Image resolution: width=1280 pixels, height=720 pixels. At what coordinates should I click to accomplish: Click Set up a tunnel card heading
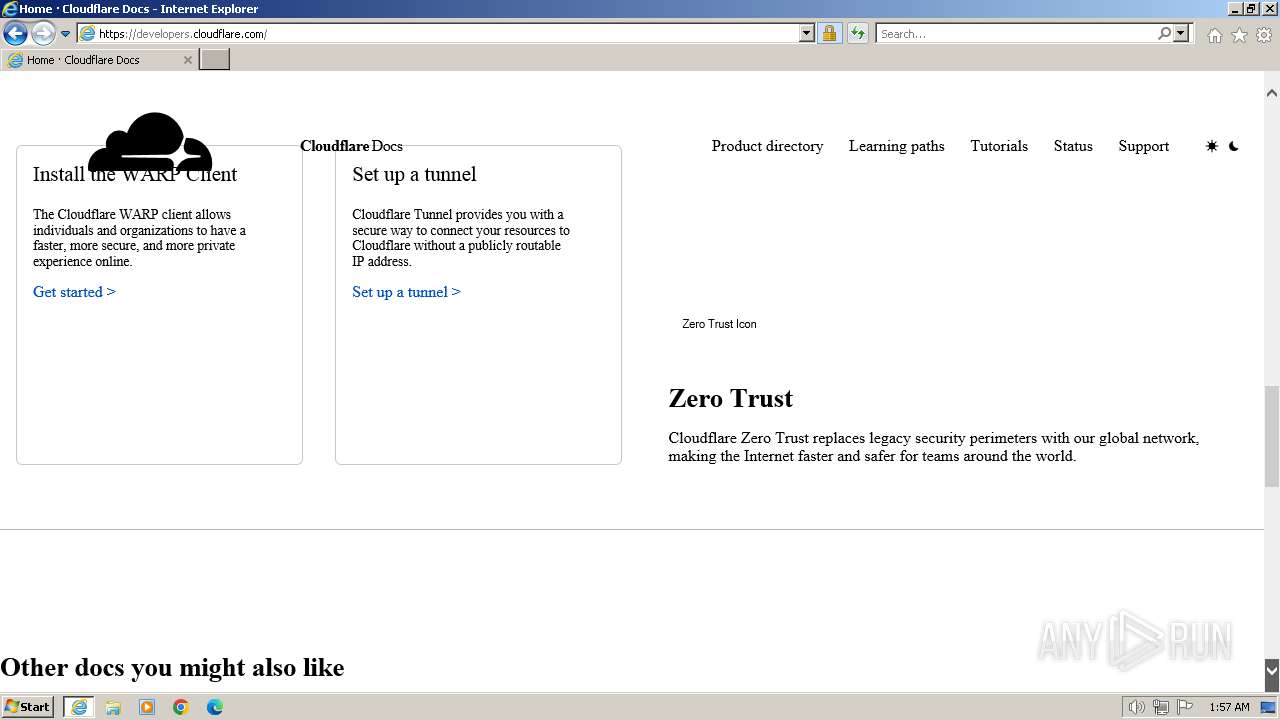[x=414, y=174]
